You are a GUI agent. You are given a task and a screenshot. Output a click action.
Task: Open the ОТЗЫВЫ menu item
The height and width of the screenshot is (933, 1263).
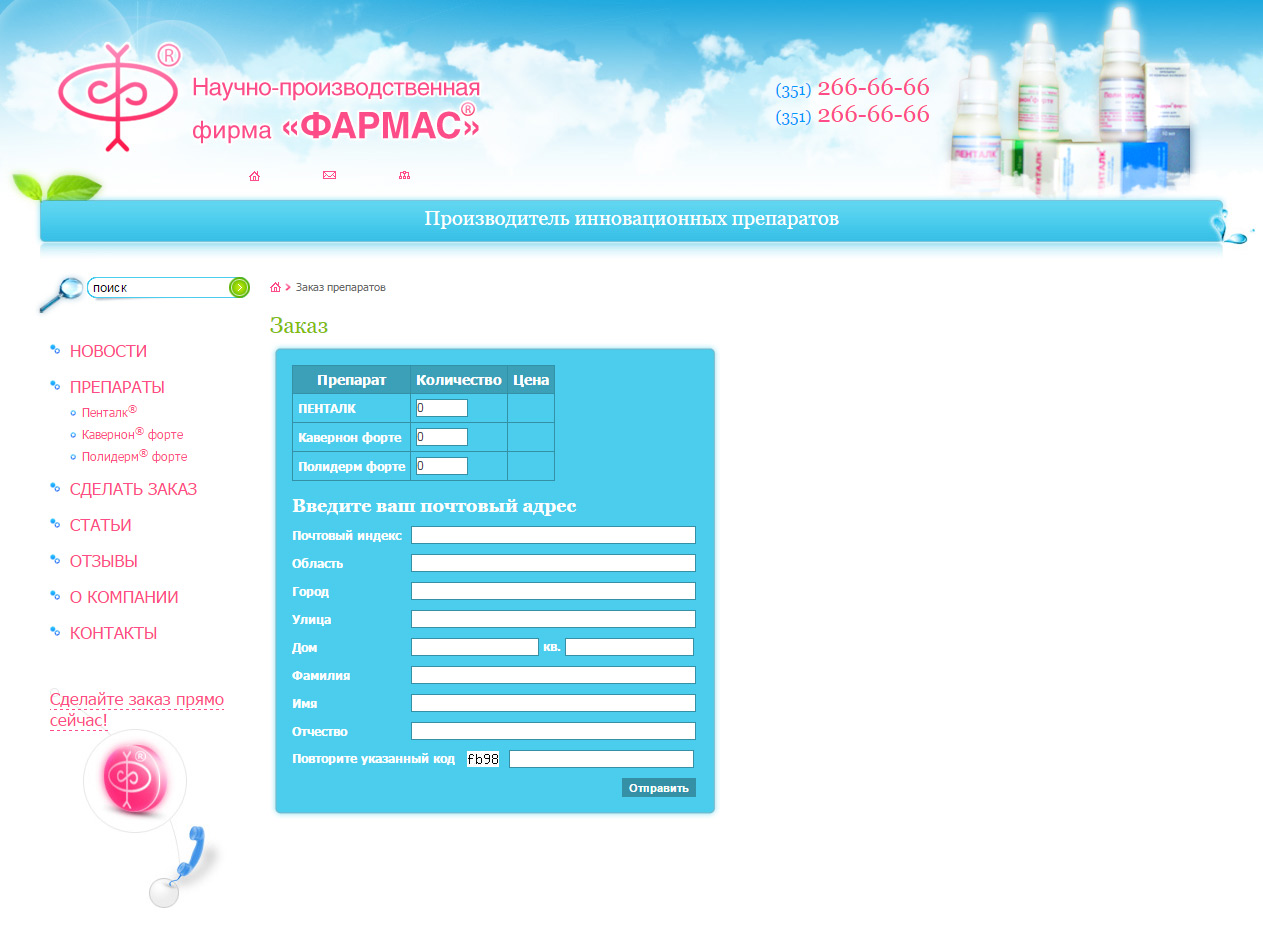click(104, 562)
